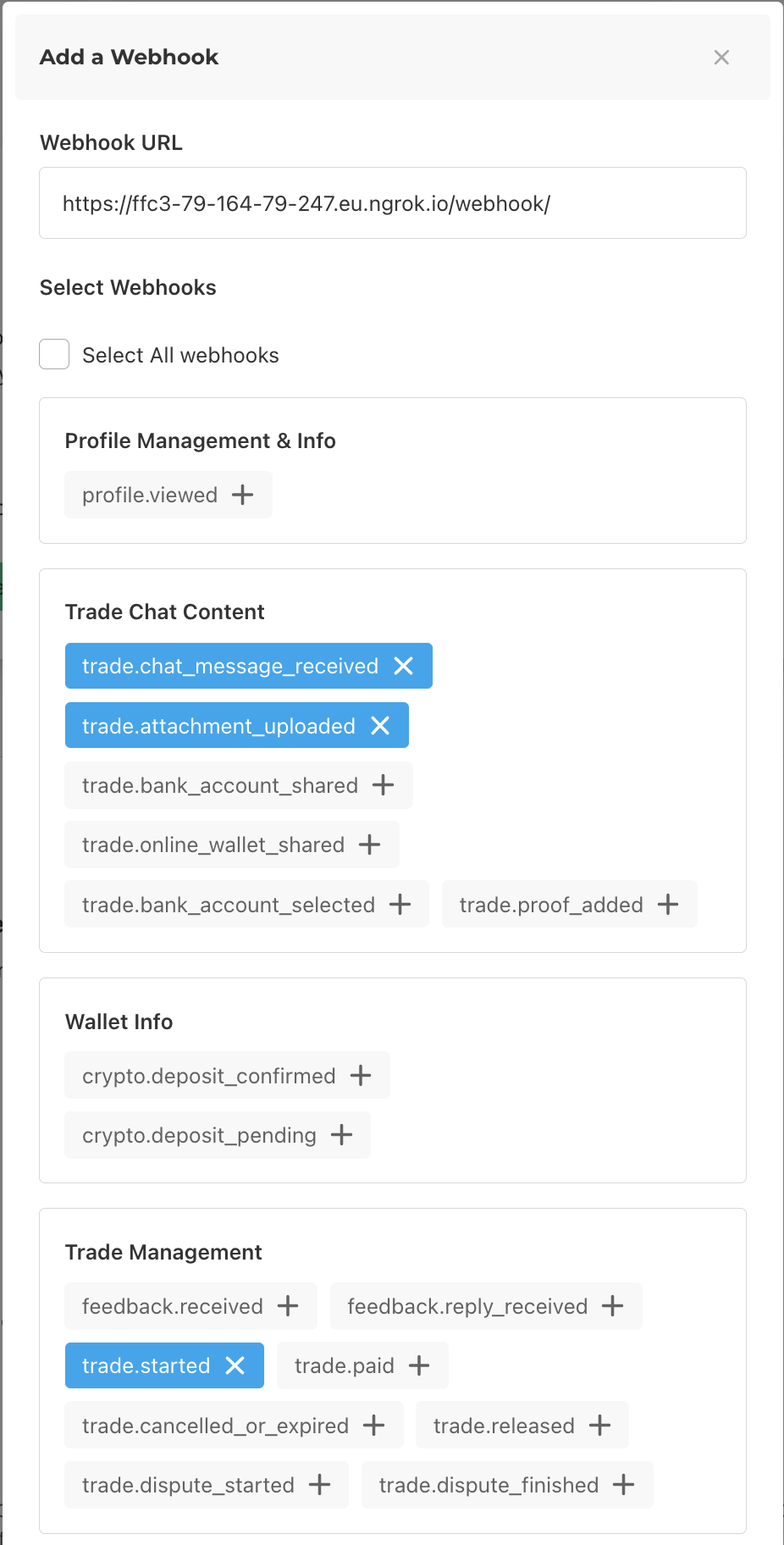Enable the crypto.deposit_pending webhook chip
Viewport: 784px width, 1545px height.
tap(218, 1135)
